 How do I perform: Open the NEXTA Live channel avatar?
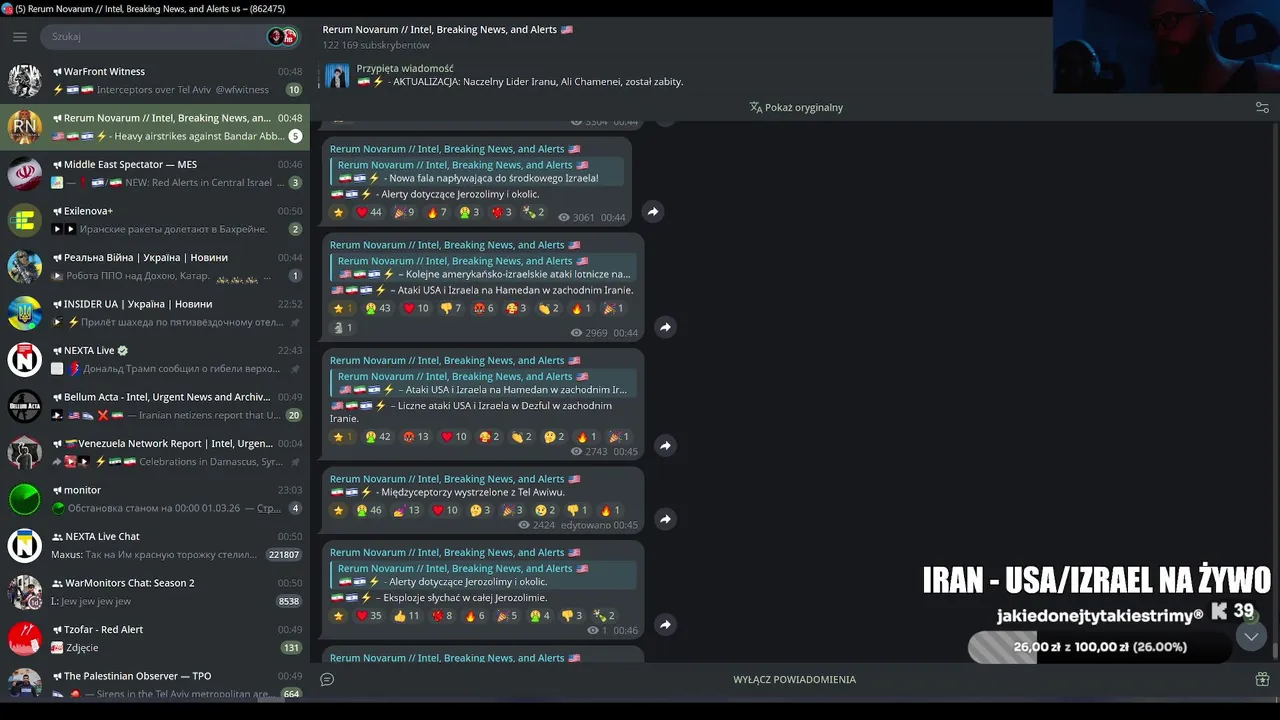coord(24,359)
